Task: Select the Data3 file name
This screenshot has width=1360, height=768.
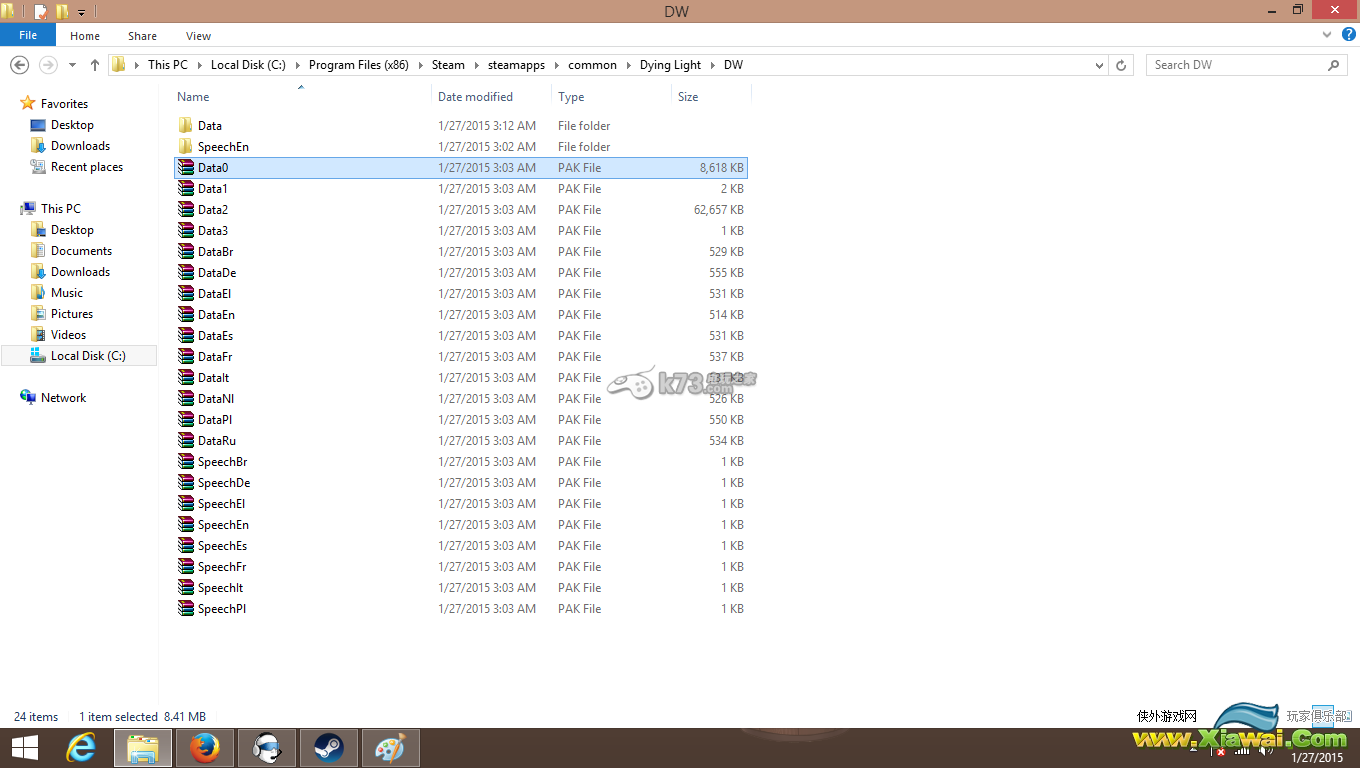Action: pyautogui.click(x=213, y=231)
